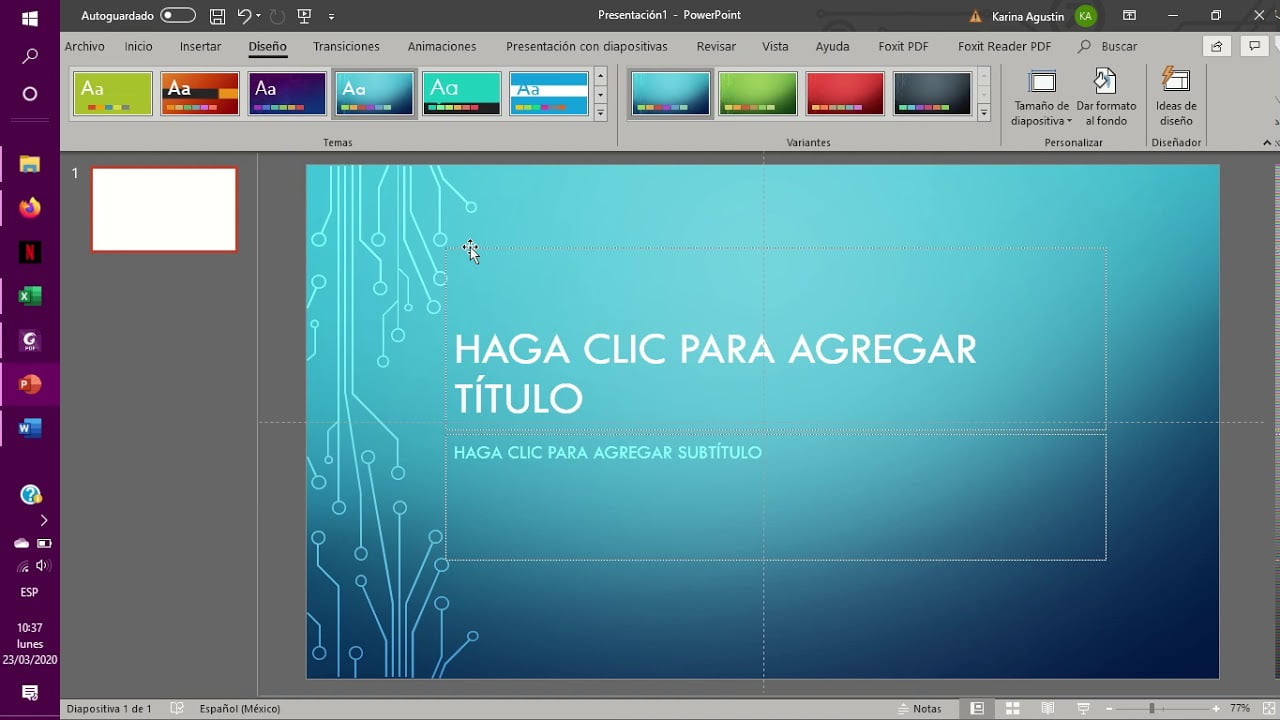Open the Archivo menu
1280x720 pixels.
[84, 46]
